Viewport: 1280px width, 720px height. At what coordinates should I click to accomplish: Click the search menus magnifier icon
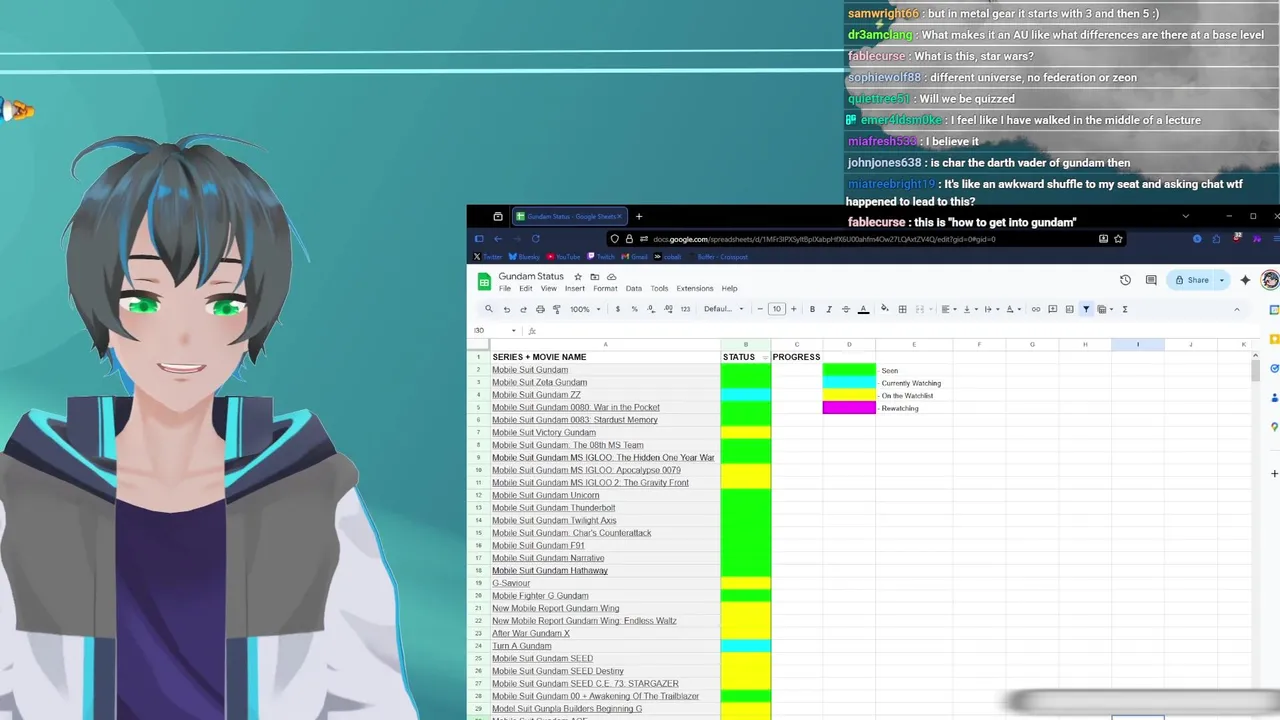point(489,309)
